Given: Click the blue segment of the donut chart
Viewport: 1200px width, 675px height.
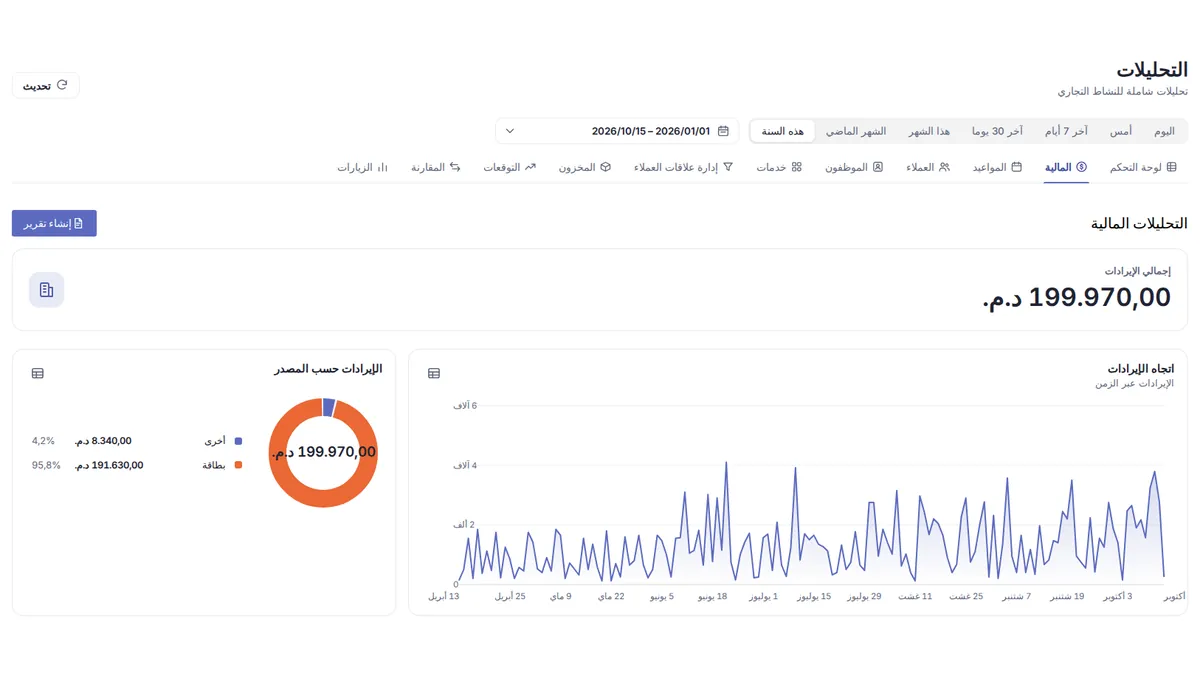Looking at the screenshot, I should pos(329,407).
